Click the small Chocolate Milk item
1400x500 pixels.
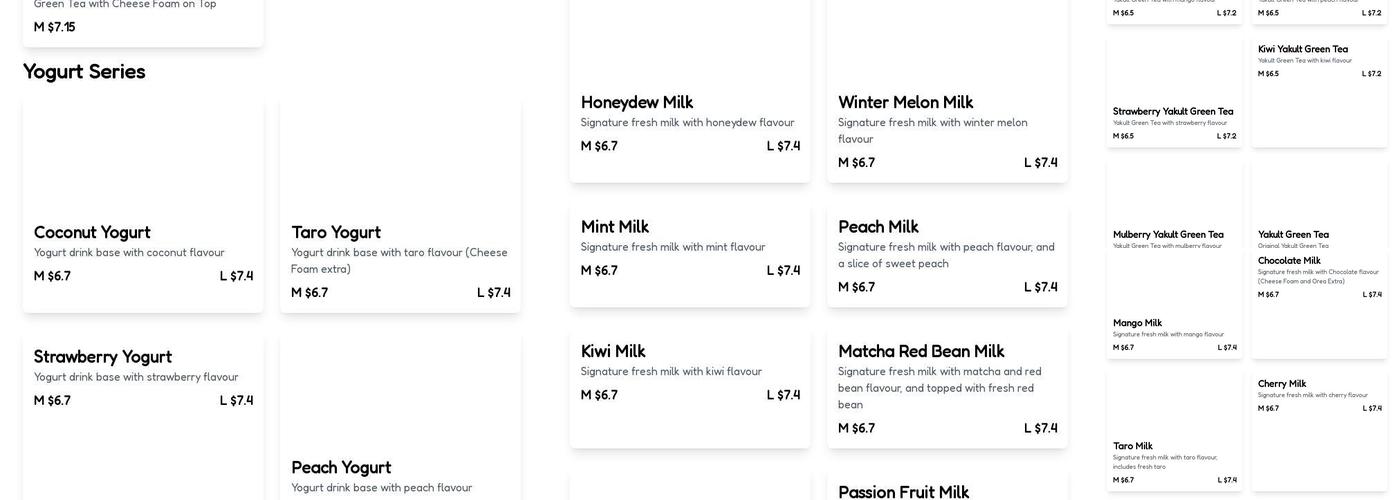coord(1289,261)
